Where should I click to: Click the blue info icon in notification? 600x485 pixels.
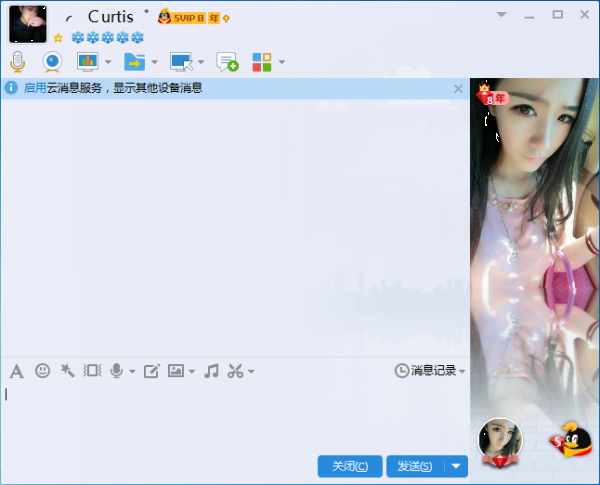[x=11, y=88]
